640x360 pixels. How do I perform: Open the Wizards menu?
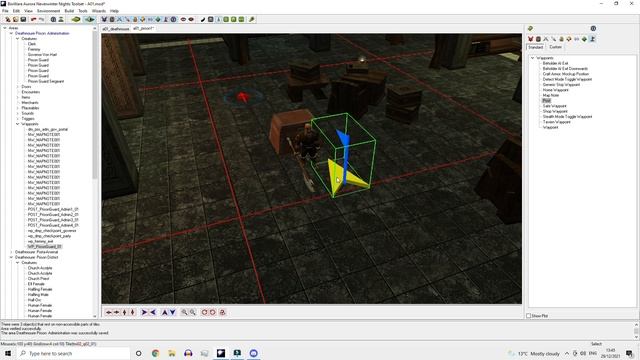click(98, 11)
